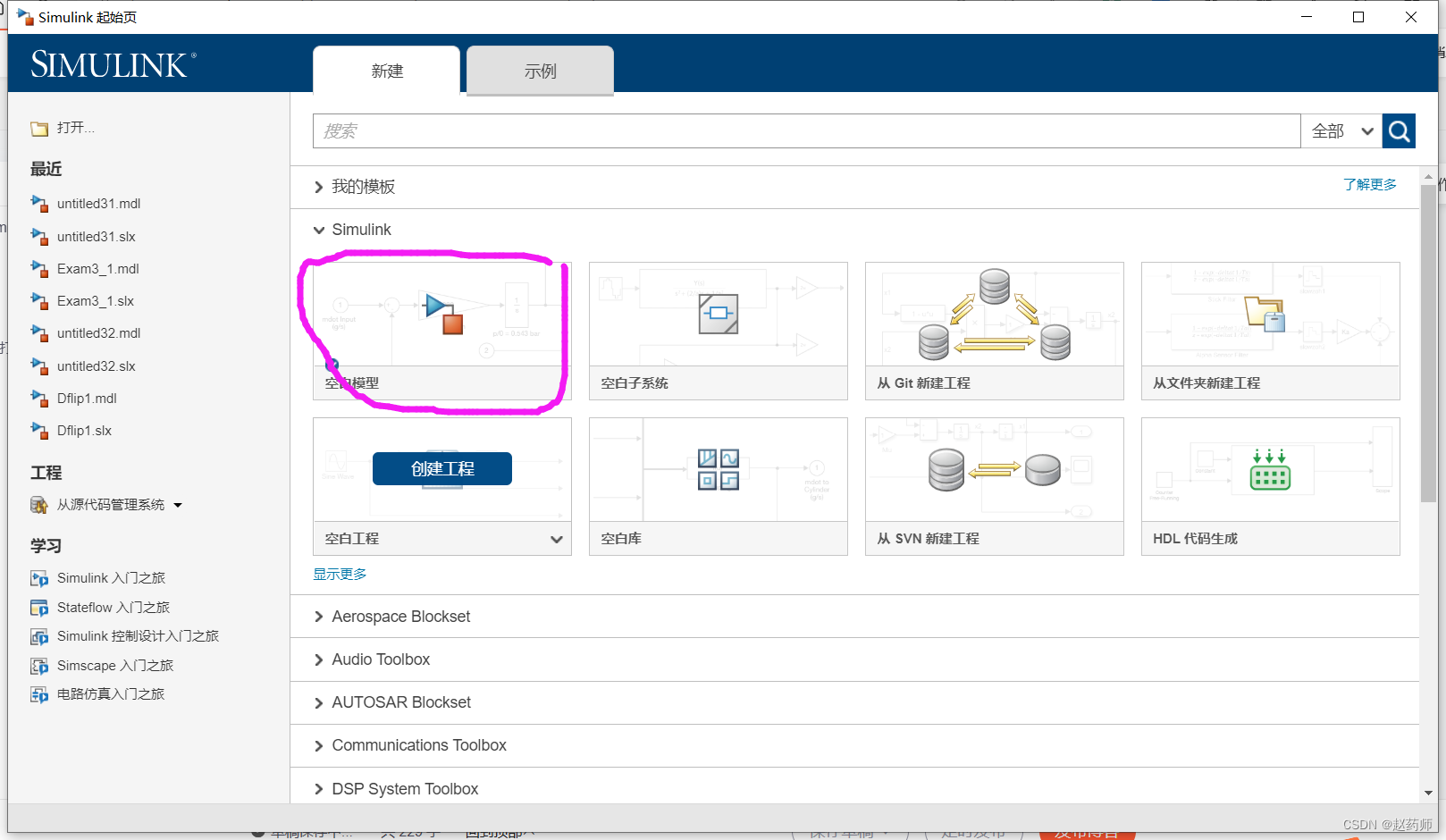Click the source control icon beside 从源代码管理系统
The height and width of the screenshot is (840, 1446).
point(39,506)
